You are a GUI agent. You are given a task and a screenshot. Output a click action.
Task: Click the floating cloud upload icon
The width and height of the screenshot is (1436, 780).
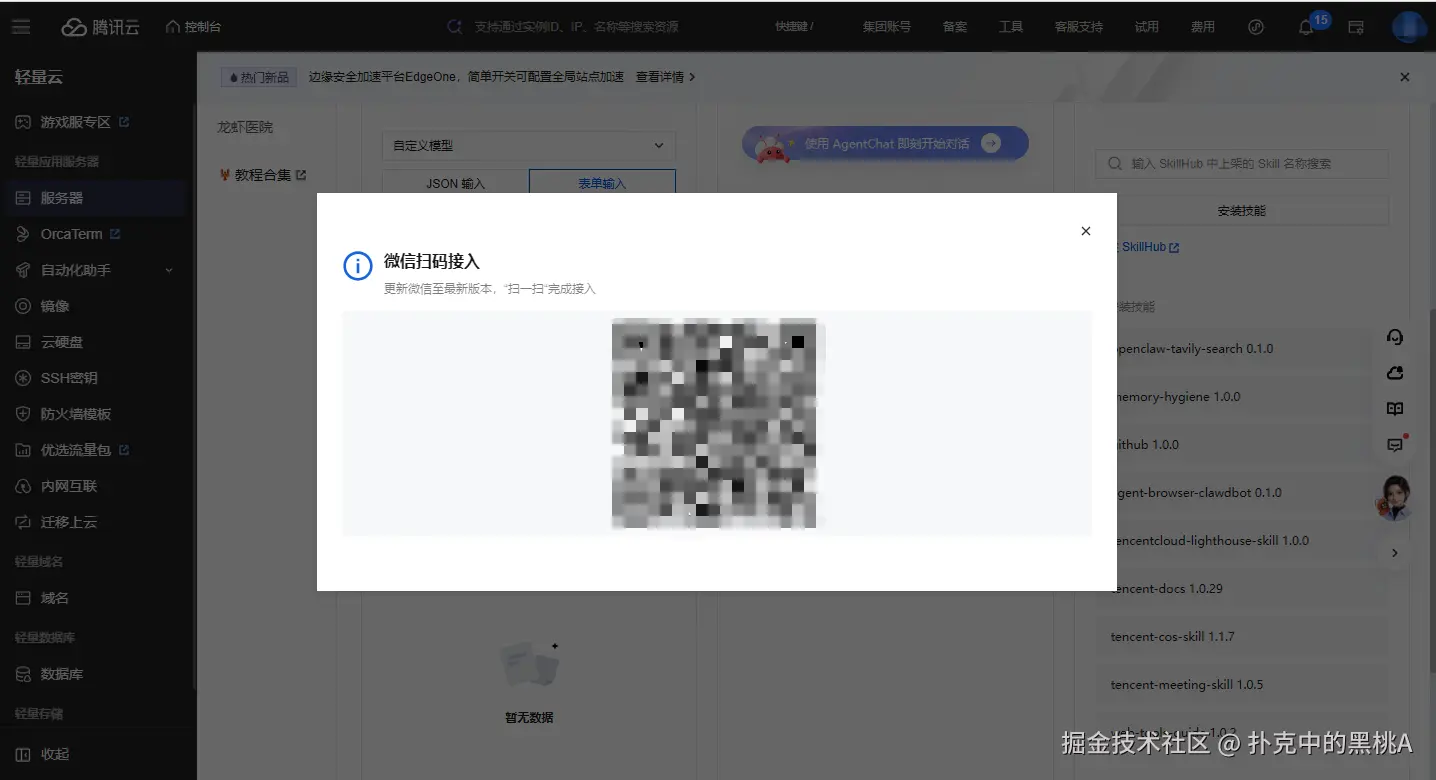[x=1395, y=373]
